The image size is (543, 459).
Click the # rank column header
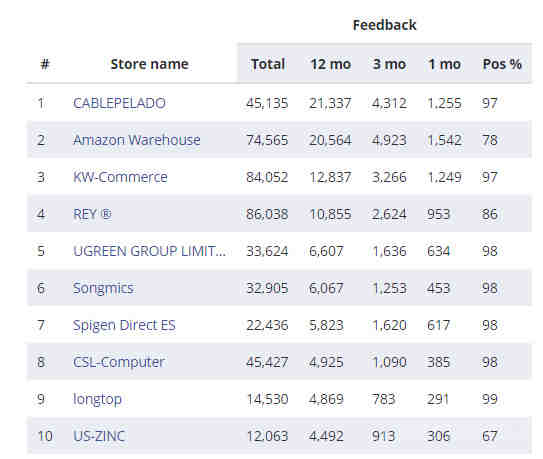point(45,64)
